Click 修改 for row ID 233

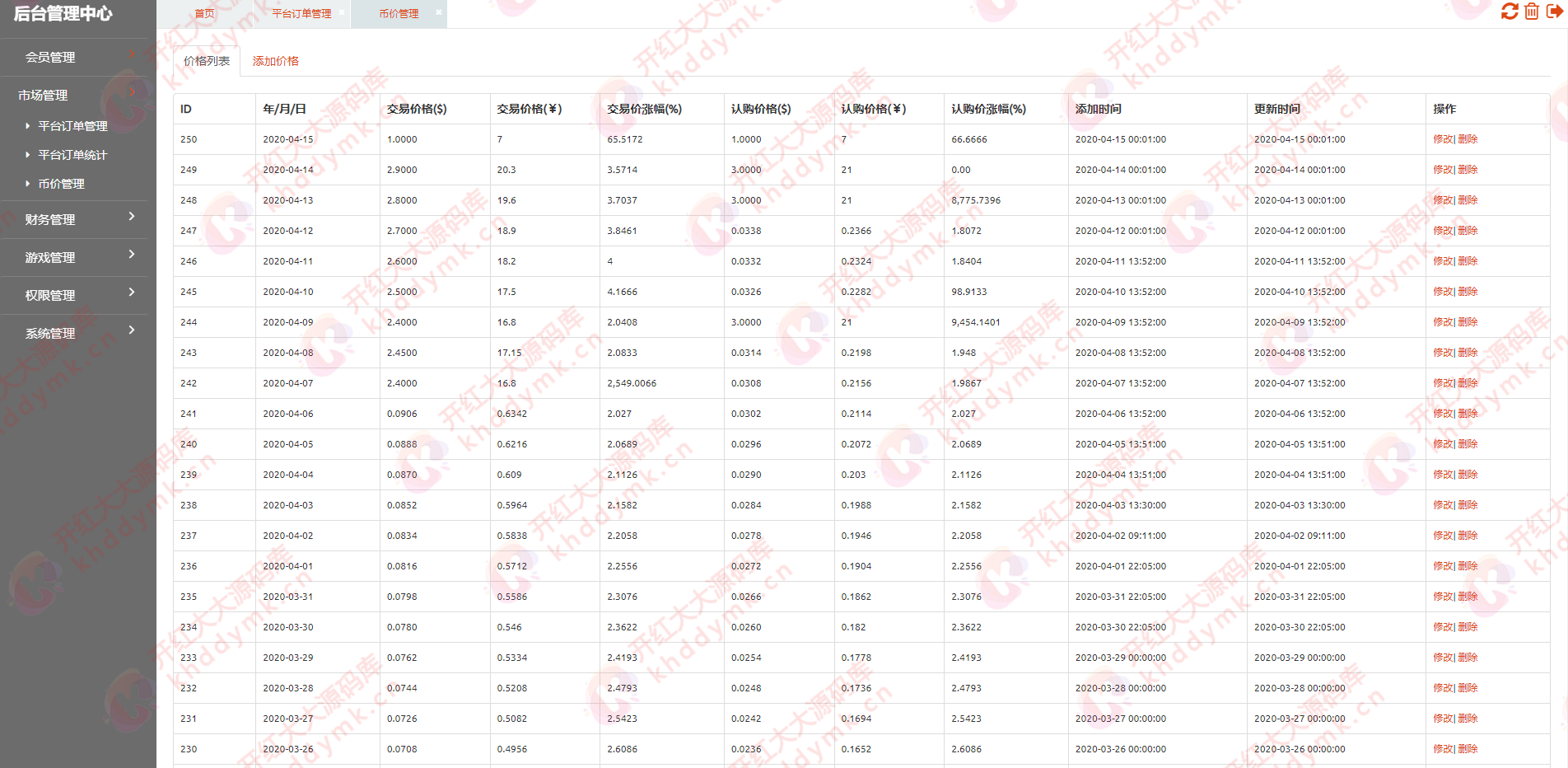click(x=1443, y=658)
